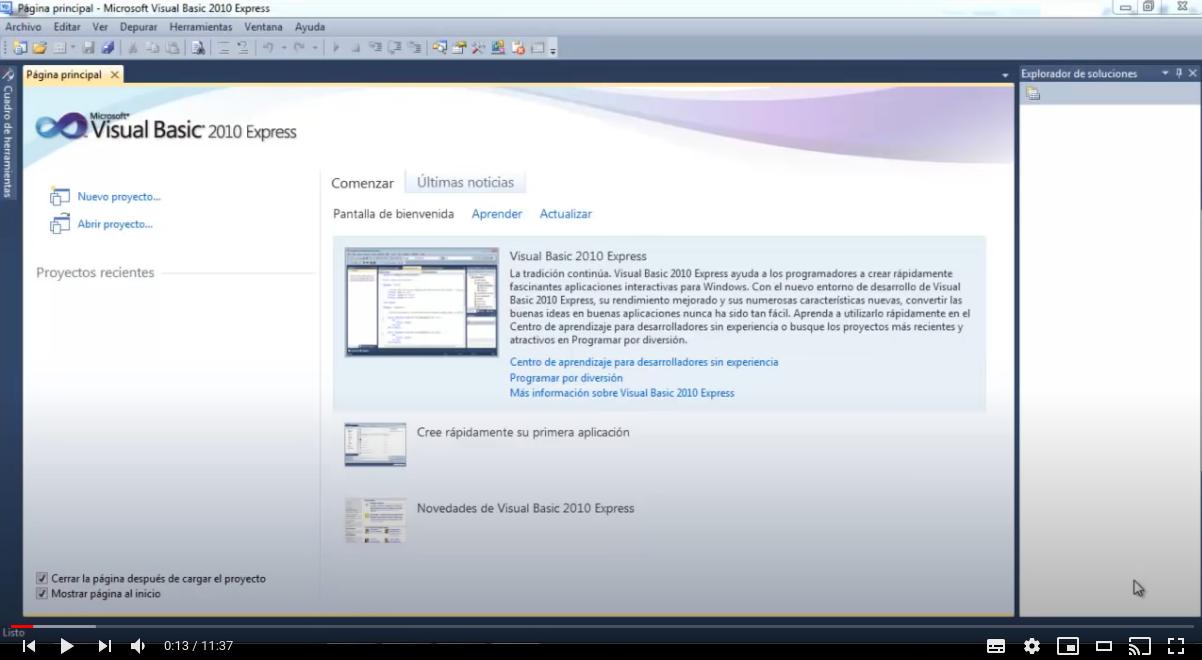Viewport: 1202px width, 660px height.
Task: Click the Step Out debug toolbar icon
Action: pyautogui.click(x=414, y=47)
